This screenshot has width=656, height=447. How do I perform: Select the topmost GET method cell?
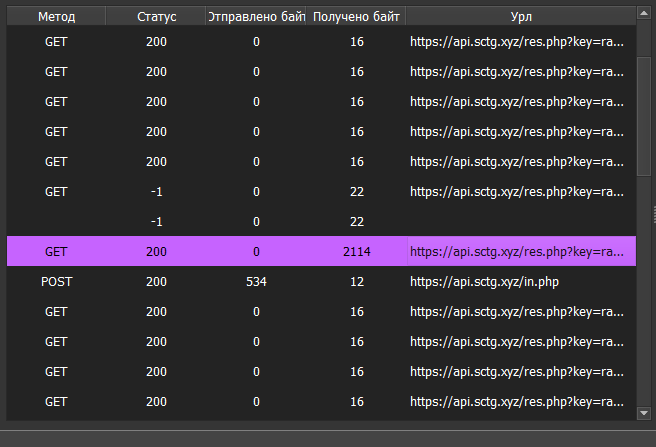click(x=56, y=42)
